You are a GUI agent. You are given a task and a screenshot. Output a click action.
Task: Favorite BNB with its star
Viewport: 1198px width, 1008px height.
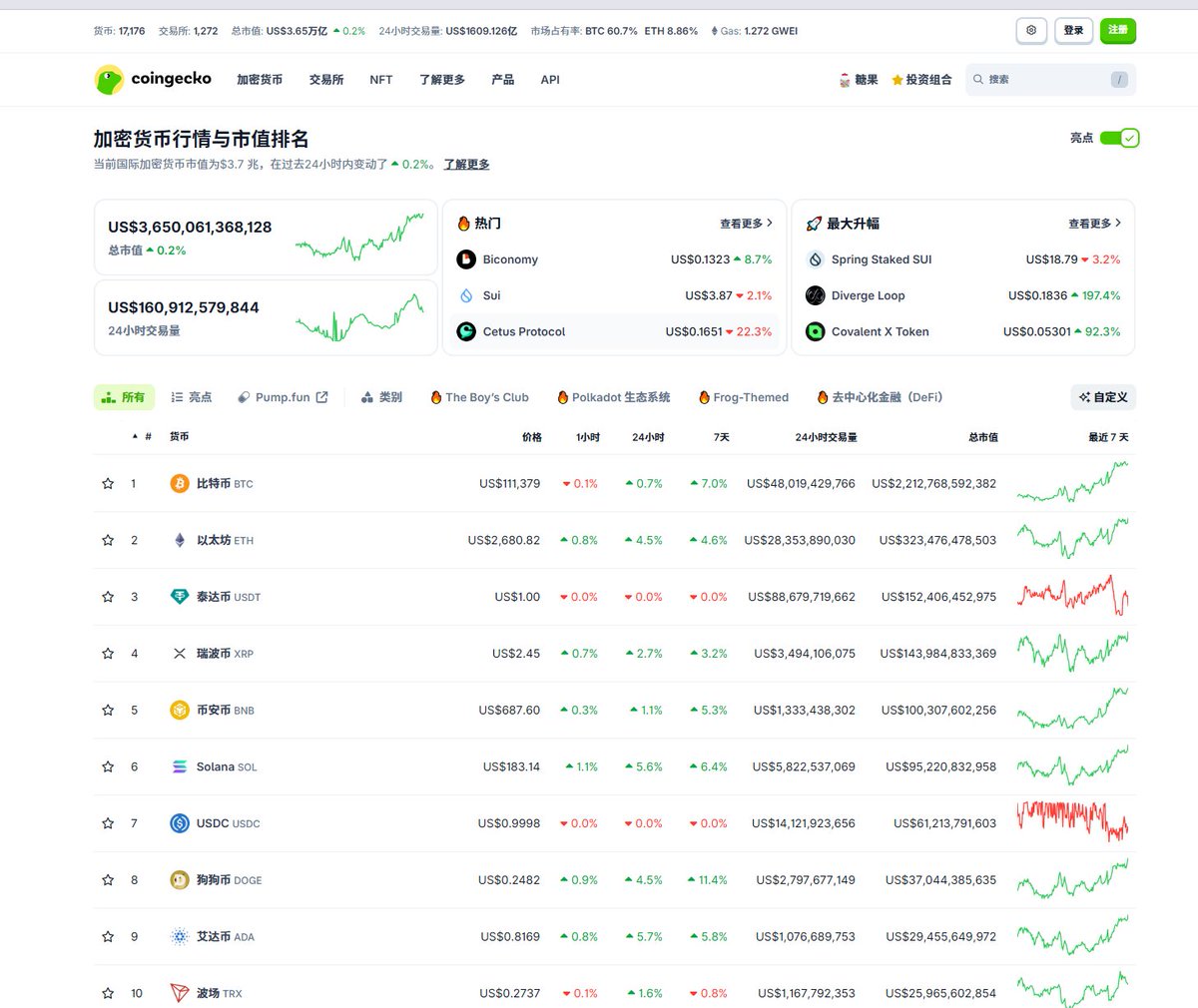pos(108,711)
